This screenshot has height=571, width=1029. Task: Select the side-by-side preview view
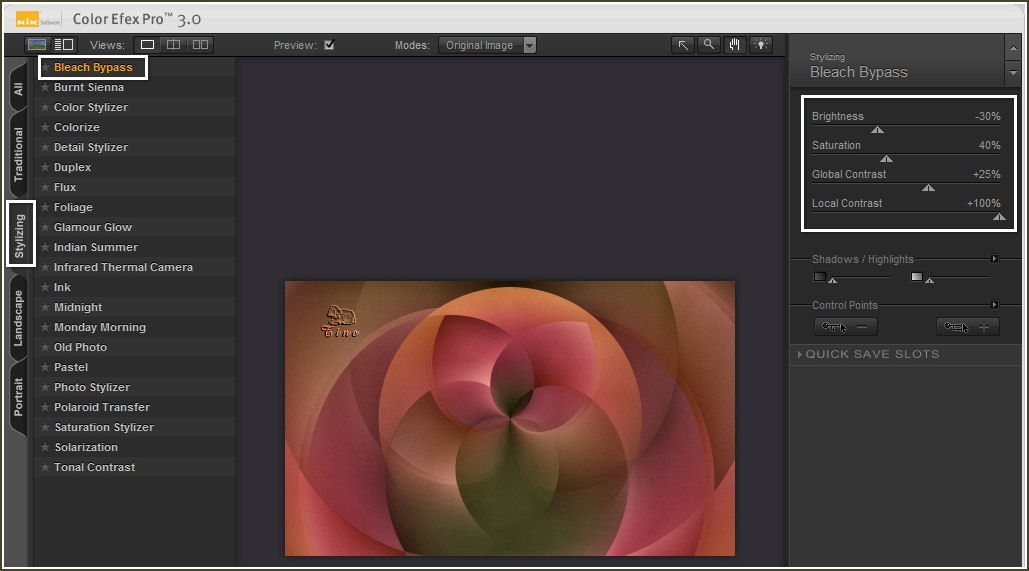point(200,45)
